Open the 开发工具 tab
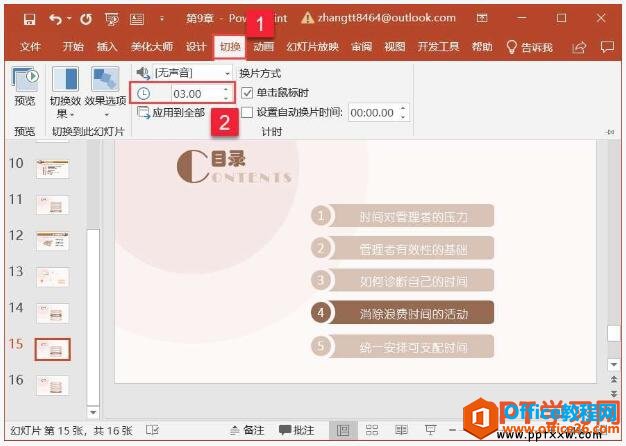Viewport: 626px width, 446px height. tap(438, 47)
